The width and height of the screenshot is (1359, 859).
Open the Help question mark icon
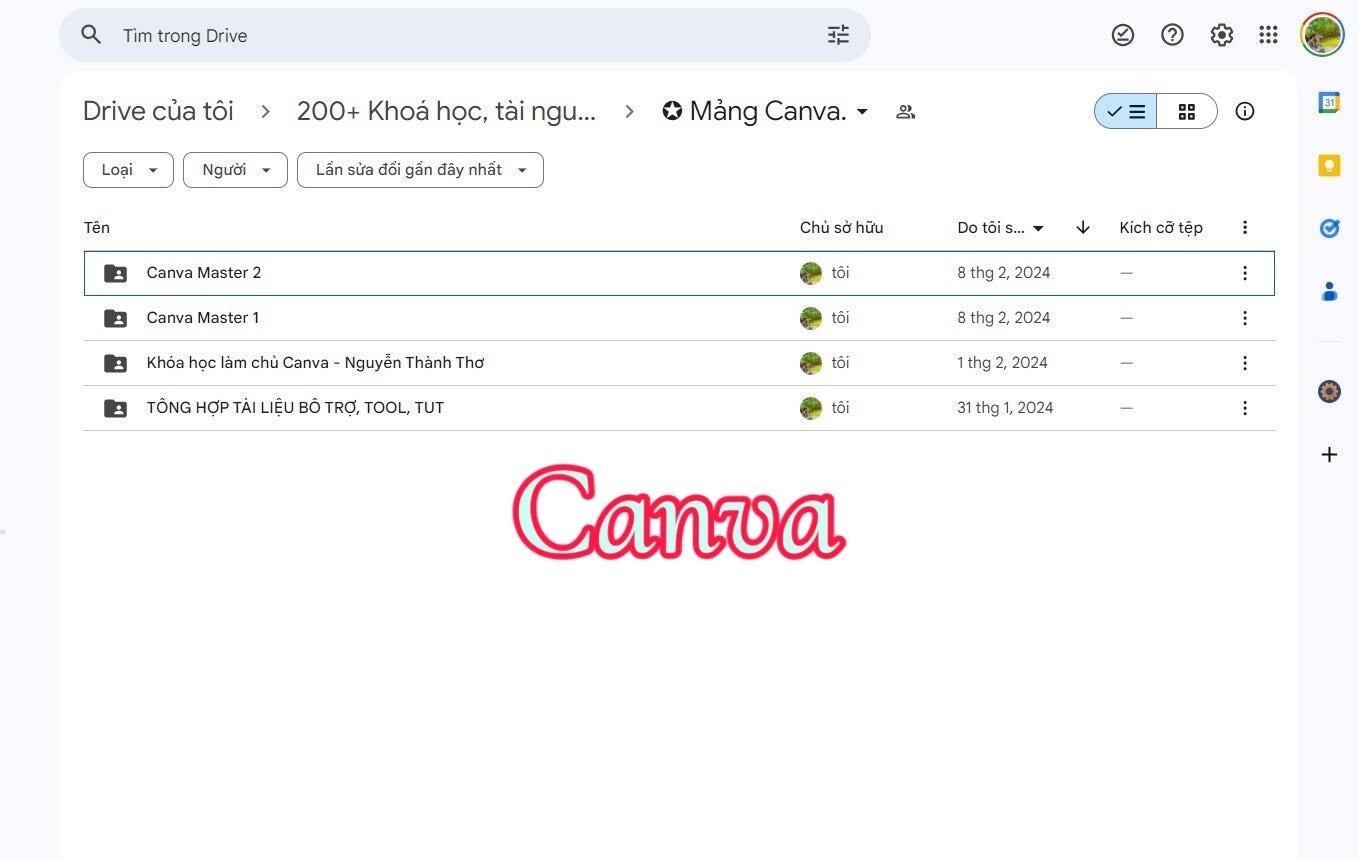coord(1172,35)
